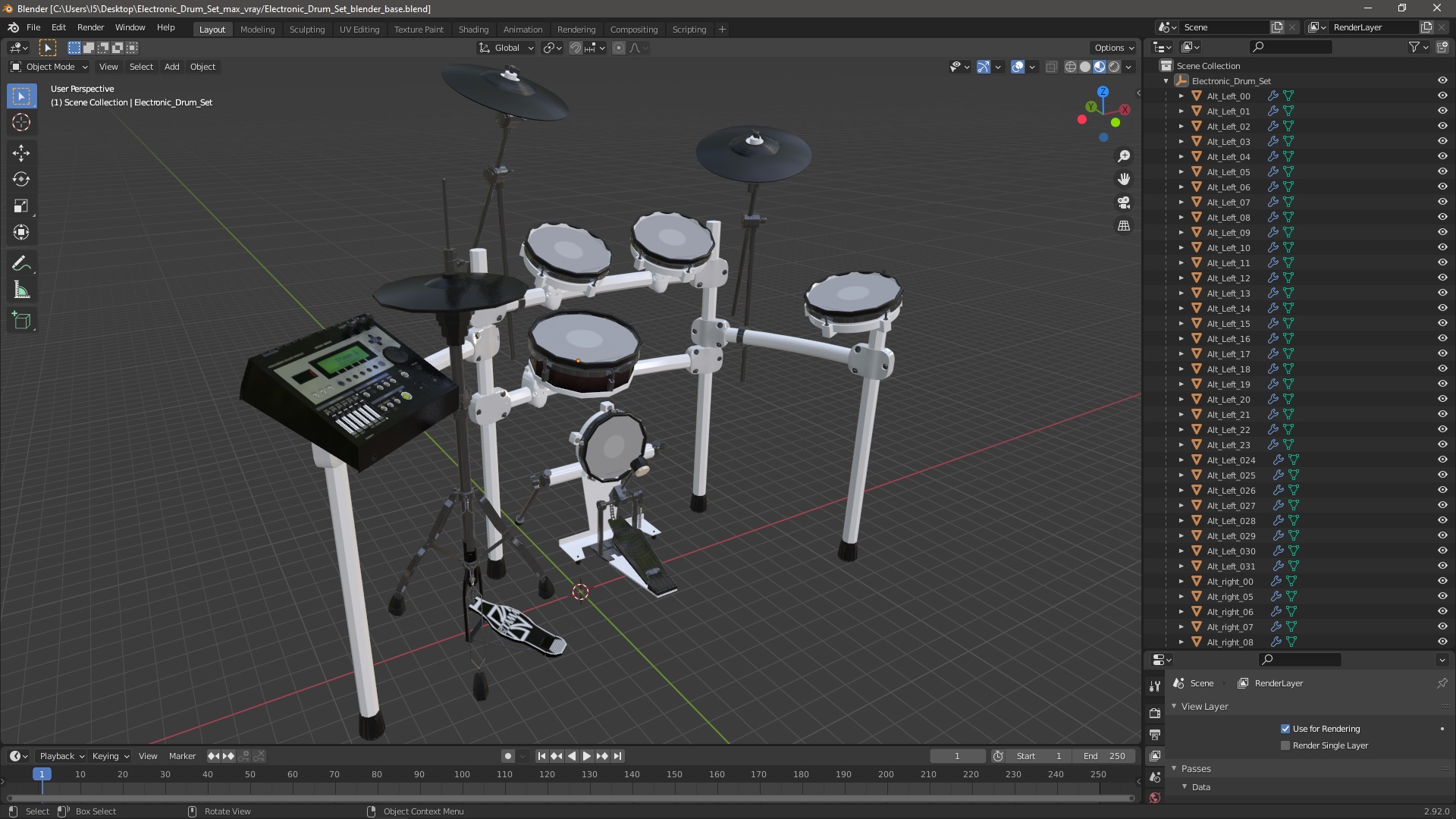Switch to the Shading workspace tab
The width and height of the screenshot is (1456, 819).
[473, 30]
